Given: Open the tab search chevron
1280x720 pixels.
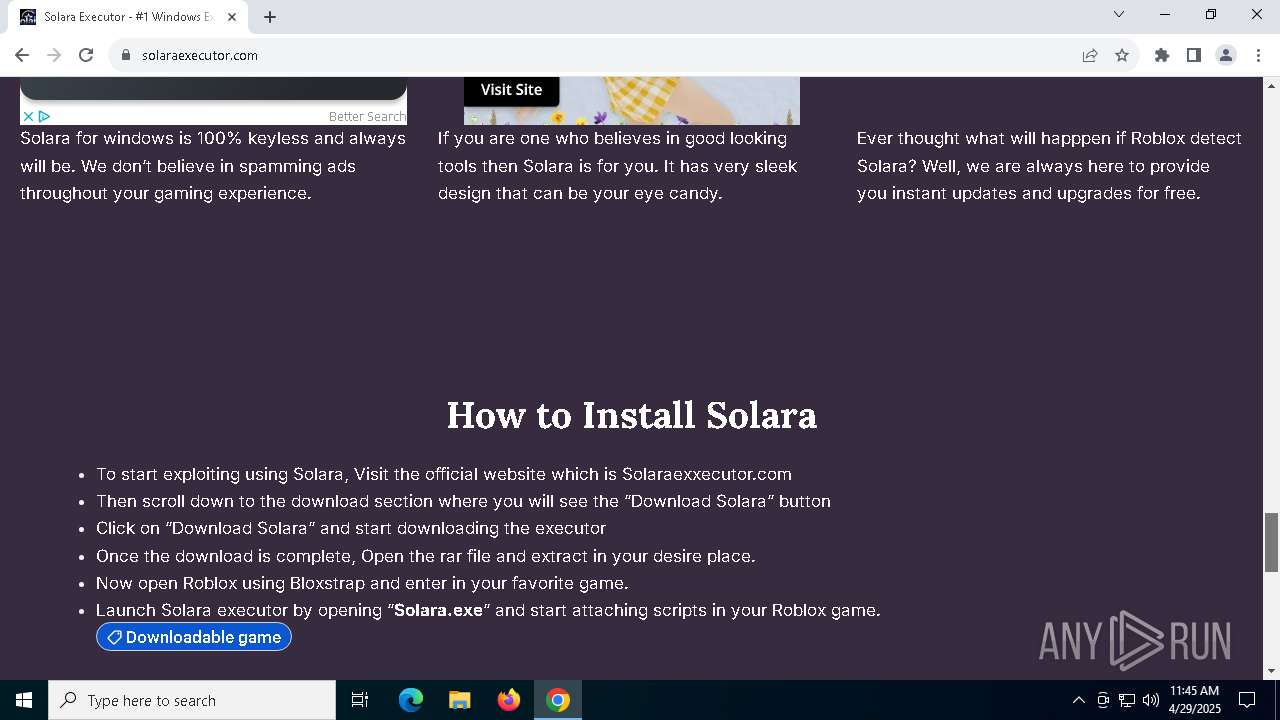Looking at the screenshot, I should pyautogui.click(x=1119, y=15).
